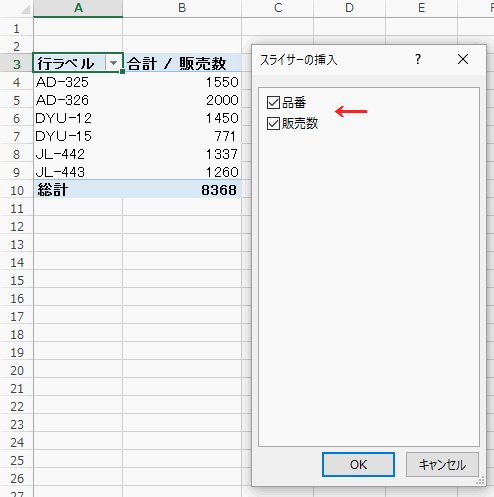Select the empty cell B14
This screenshot has width=494, height=497.
(x=182, y=262)
